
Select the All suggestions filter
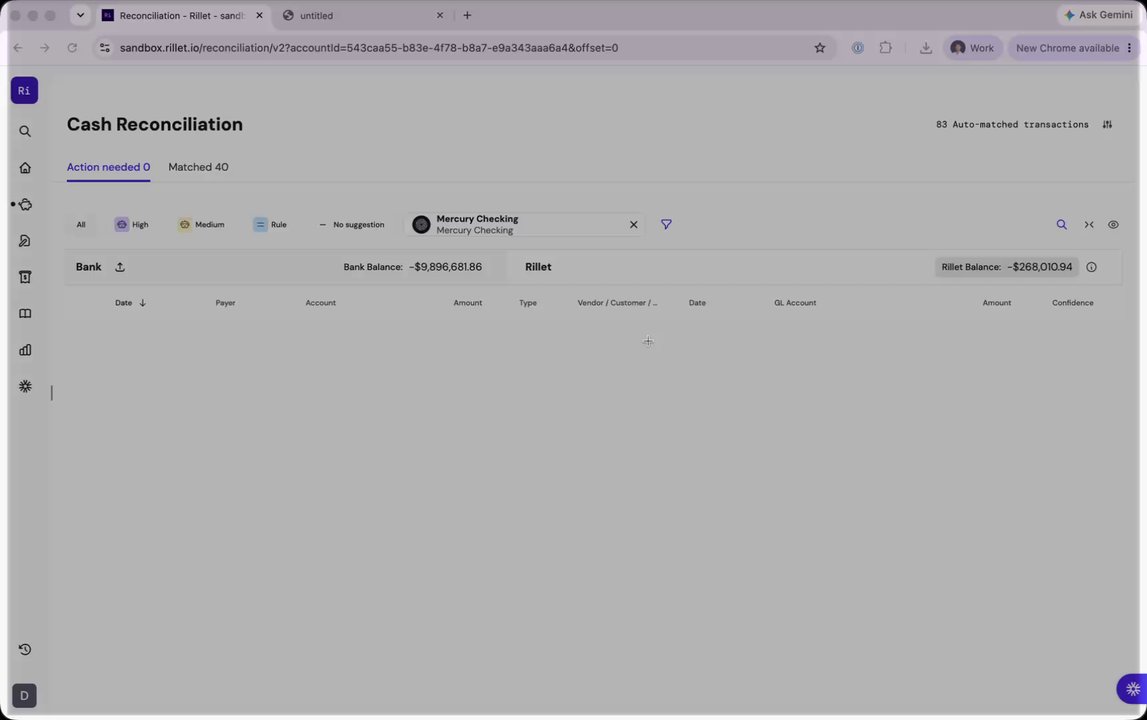[81, 225]
